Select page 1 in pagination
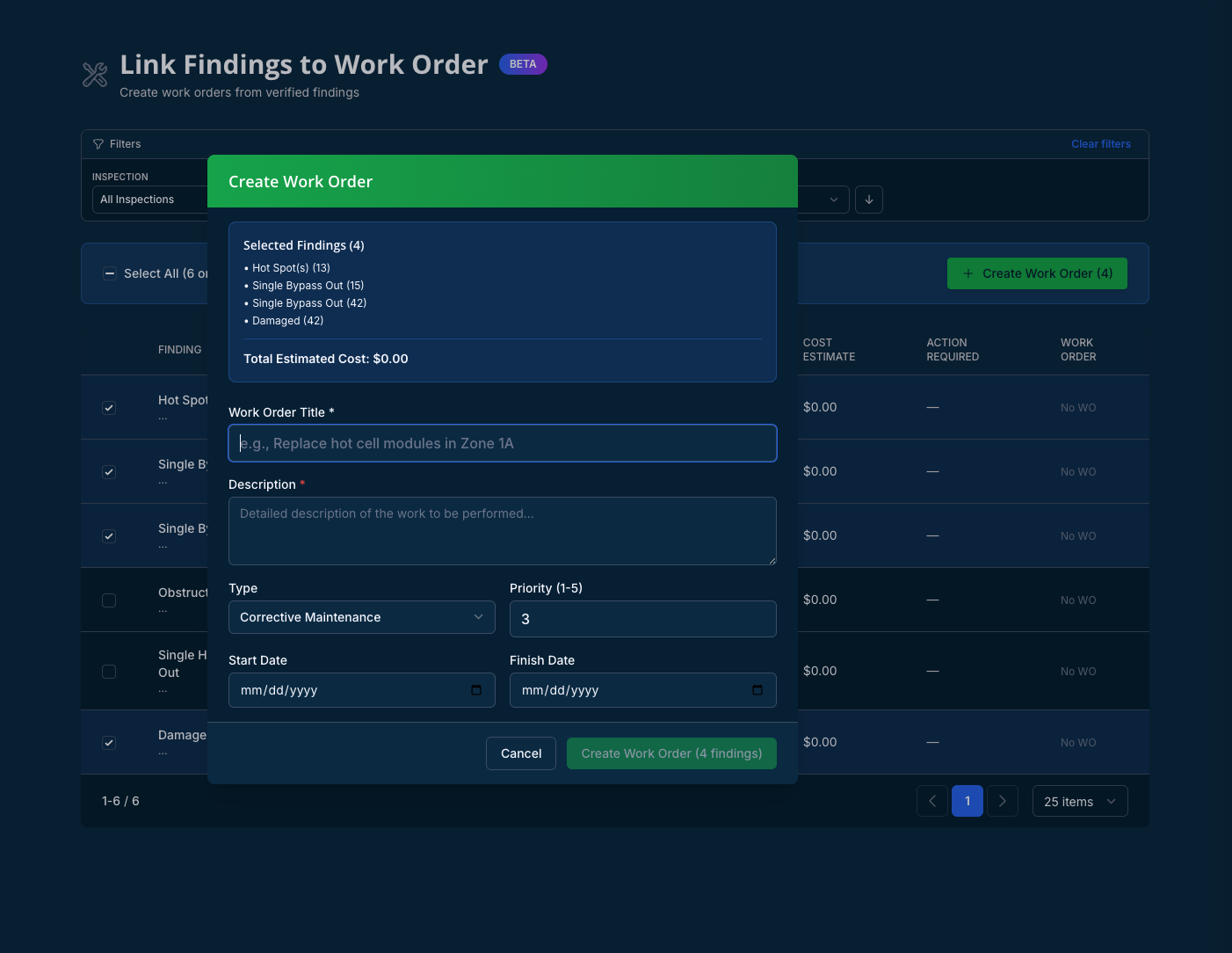1232x953 pixels. pos(967,801)
